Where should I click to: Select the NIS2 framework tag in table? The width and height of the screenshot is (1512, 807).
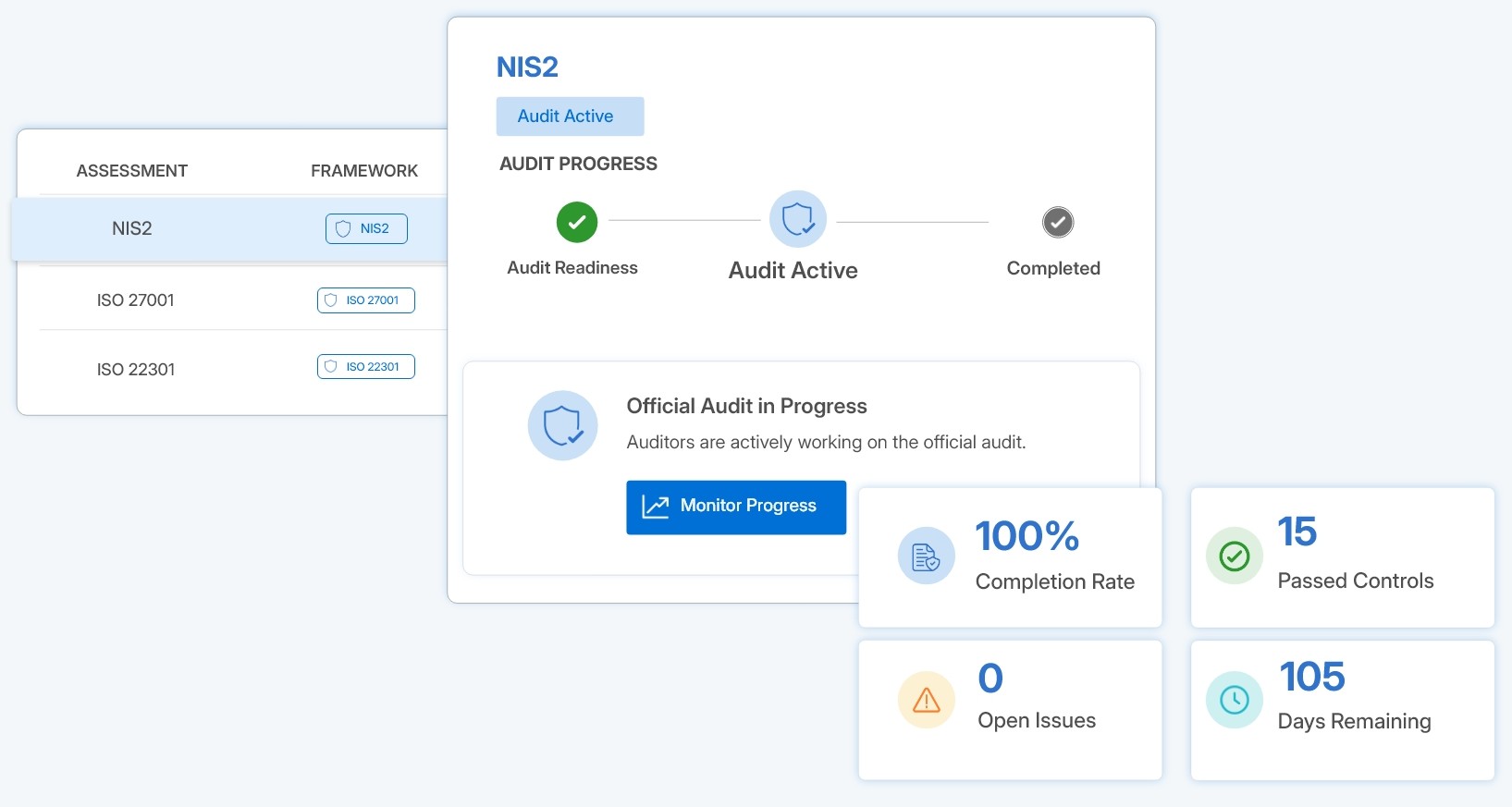pyautogui.click(x=366, y=228)
